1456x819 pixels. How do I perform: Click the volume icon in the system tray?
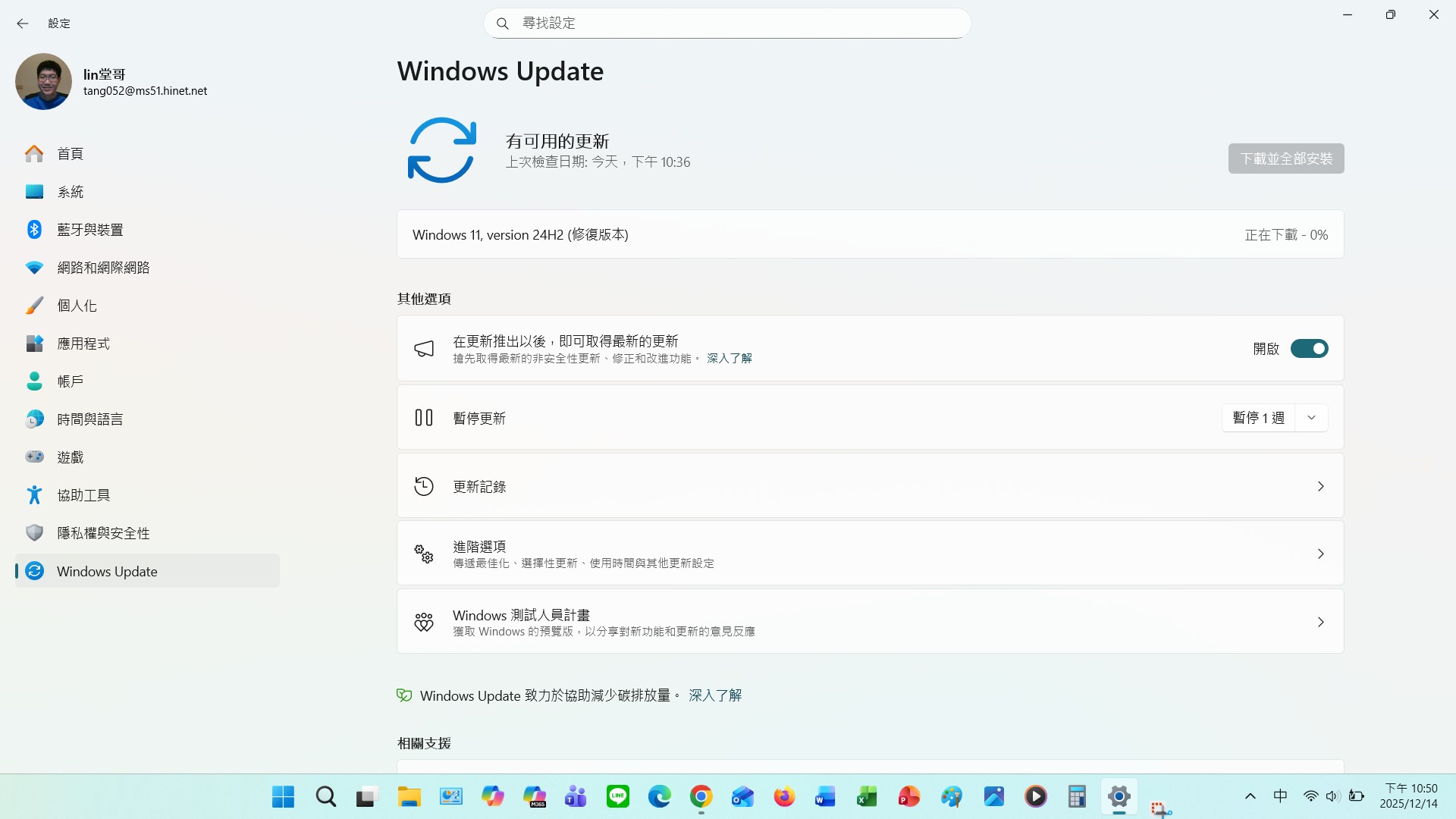pos(1333,796)
